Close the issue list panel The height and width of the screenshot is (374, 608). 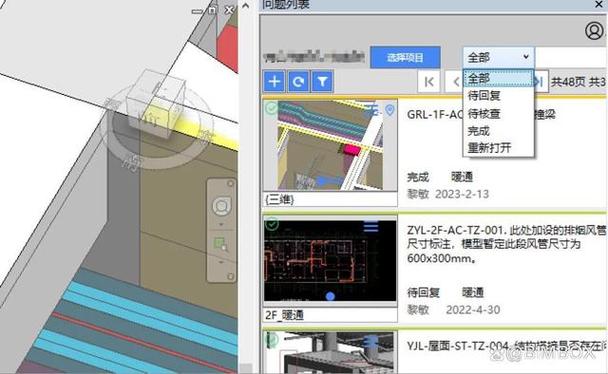[x=599, y=4]
